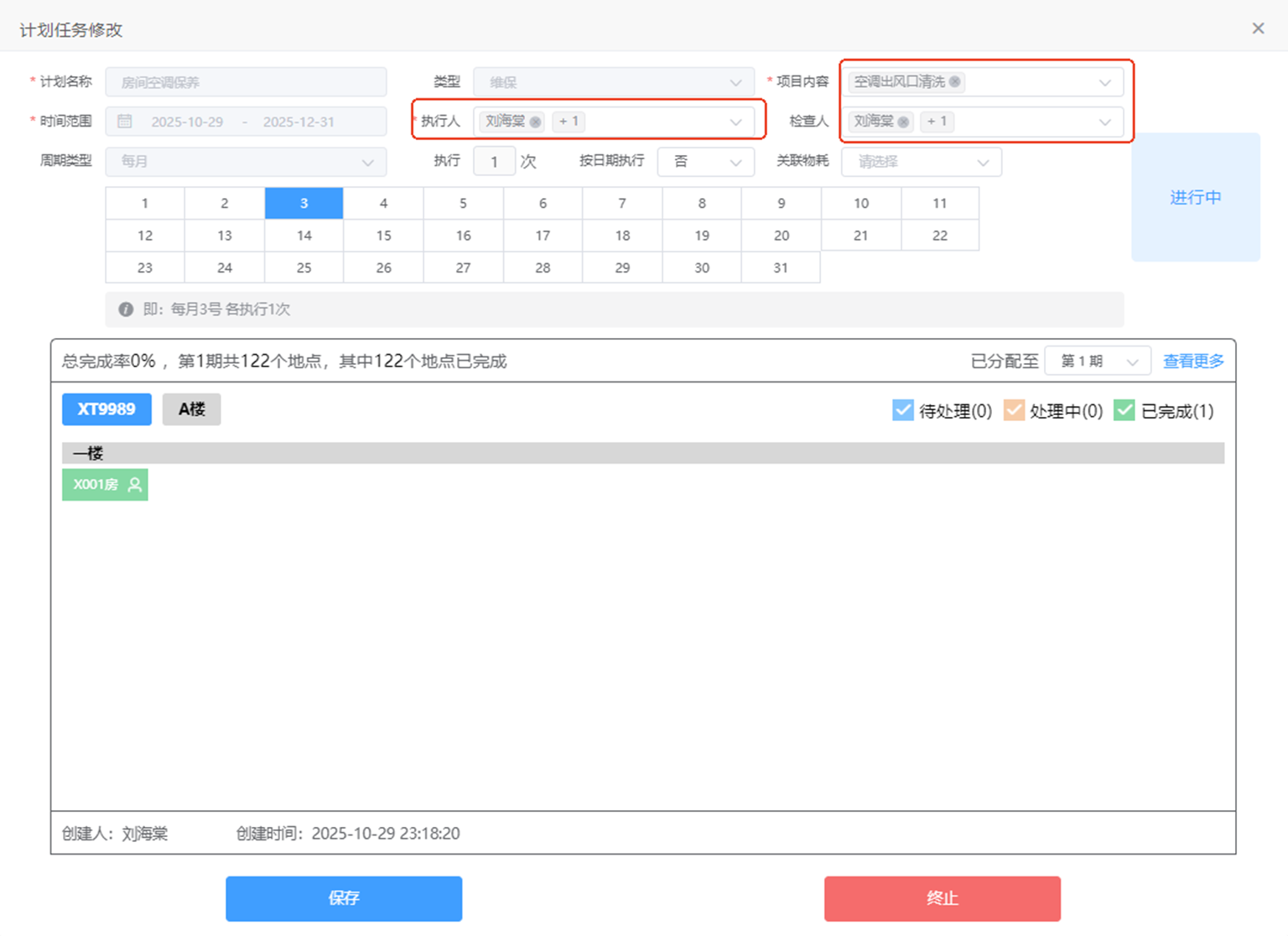Open the 查看更多 link

point(1193,361)
